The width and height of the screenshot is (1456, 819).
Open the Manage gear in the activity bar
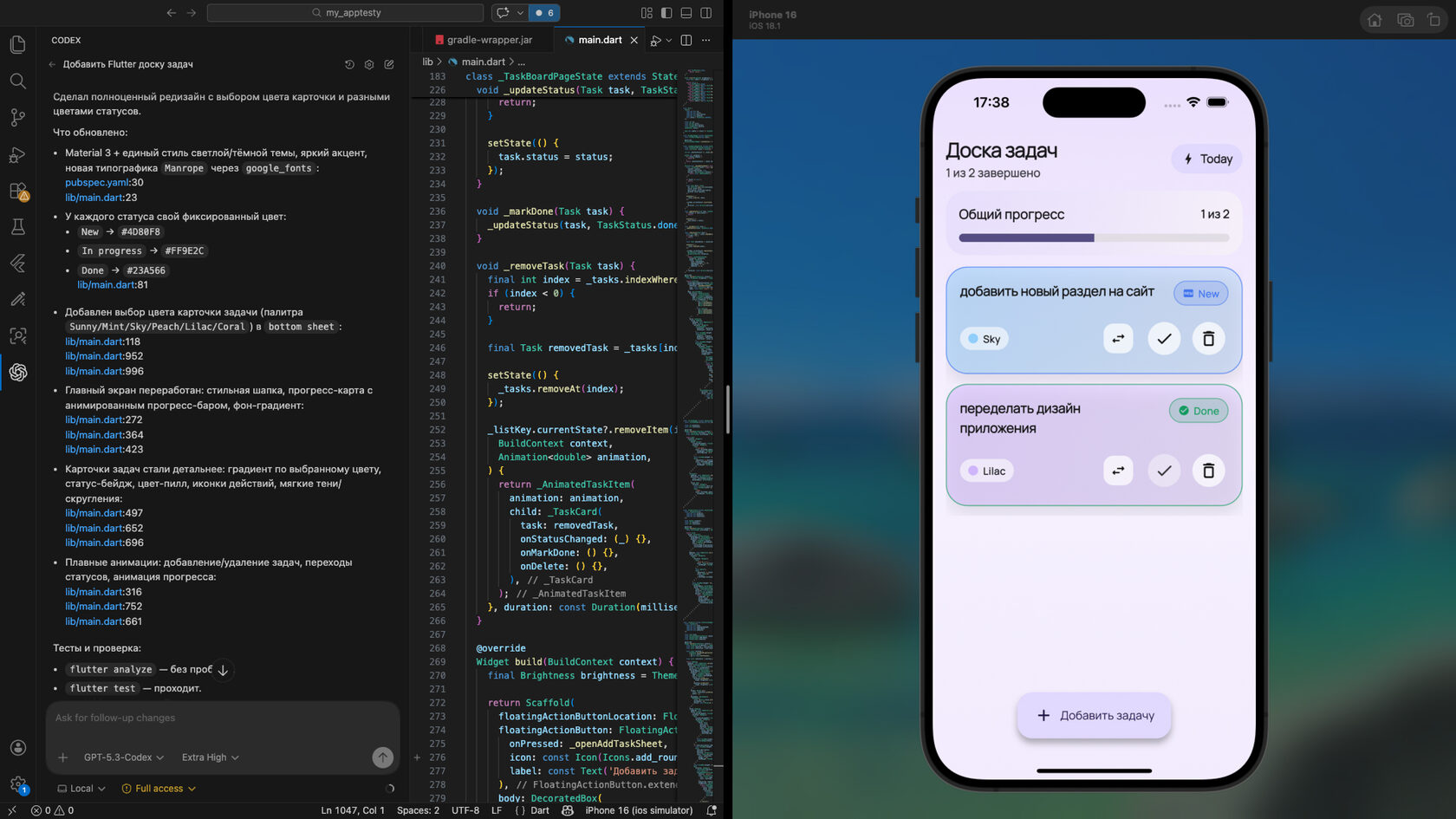[17, 784]
